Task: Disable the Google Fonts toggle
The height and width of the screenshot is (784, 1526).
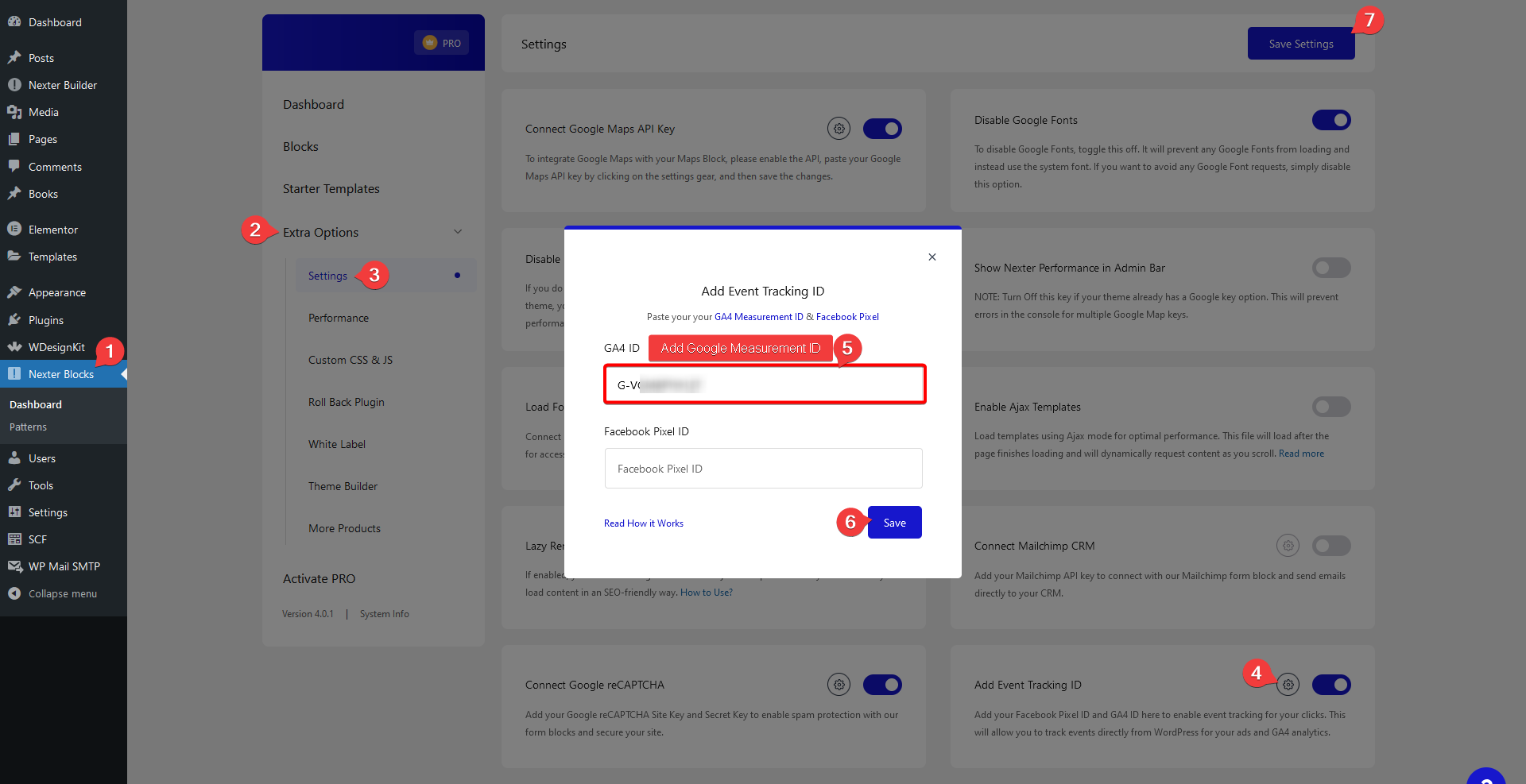Action: click(1331, 120)
